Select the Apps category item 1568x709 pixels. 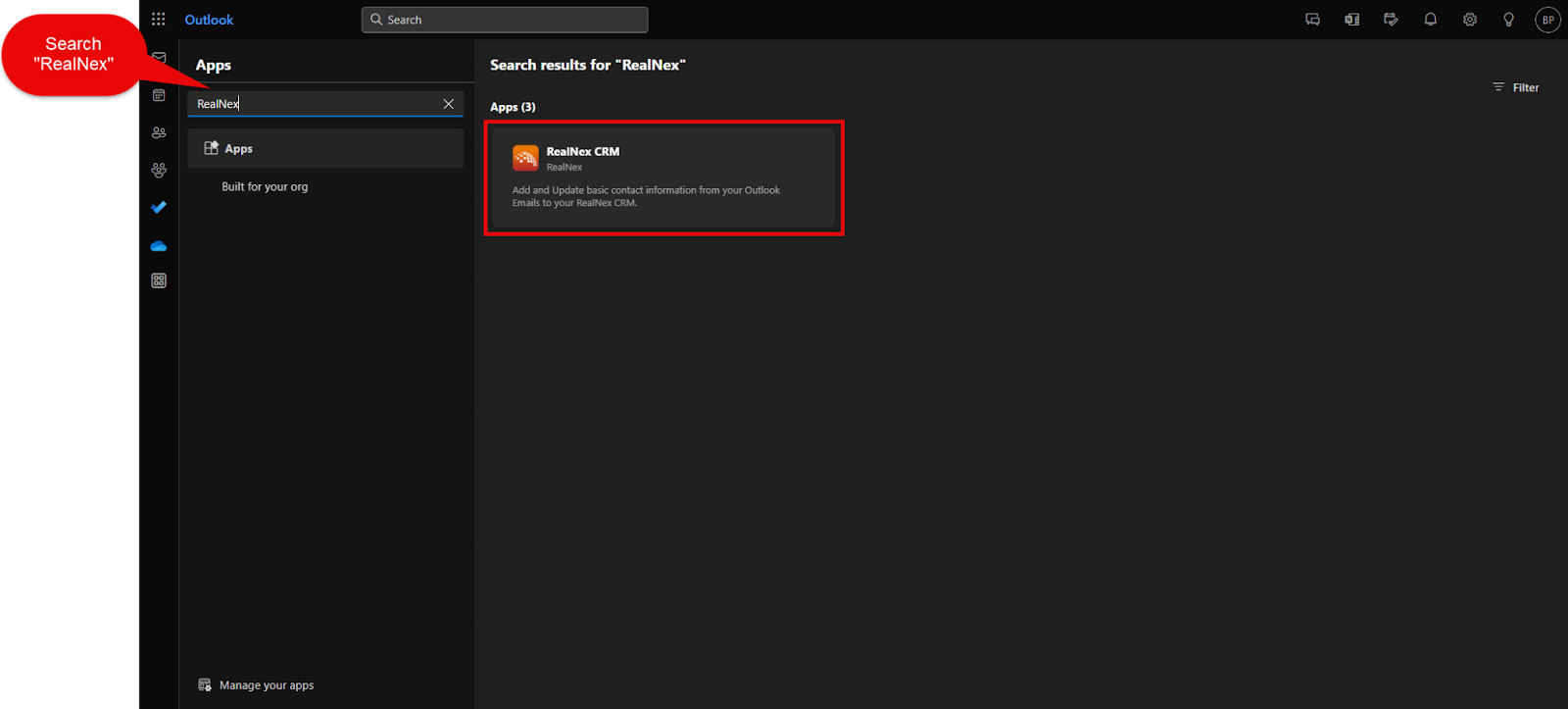pos(325,148)
